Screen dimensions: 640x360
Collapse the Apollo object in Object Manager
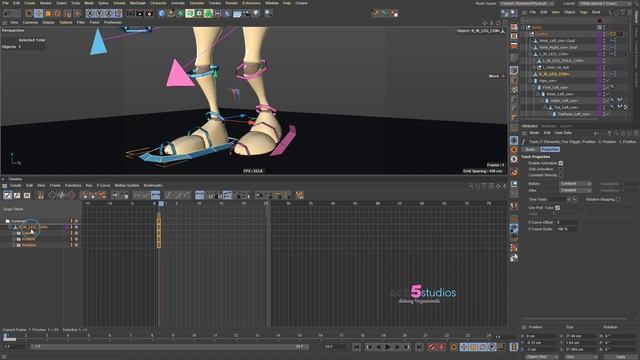tap(524, 27)
